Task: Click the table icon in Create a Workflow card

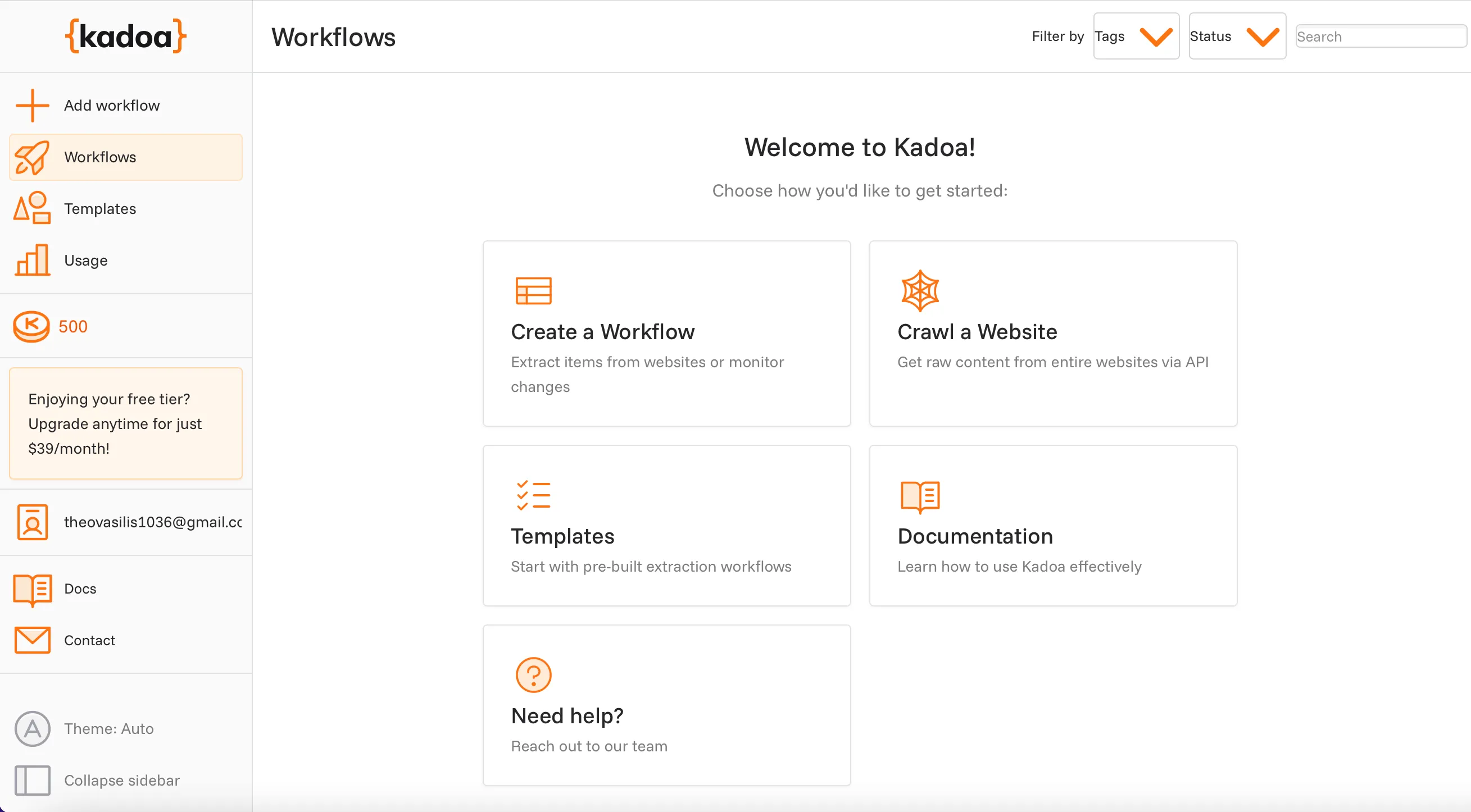Action: (533, 291)
